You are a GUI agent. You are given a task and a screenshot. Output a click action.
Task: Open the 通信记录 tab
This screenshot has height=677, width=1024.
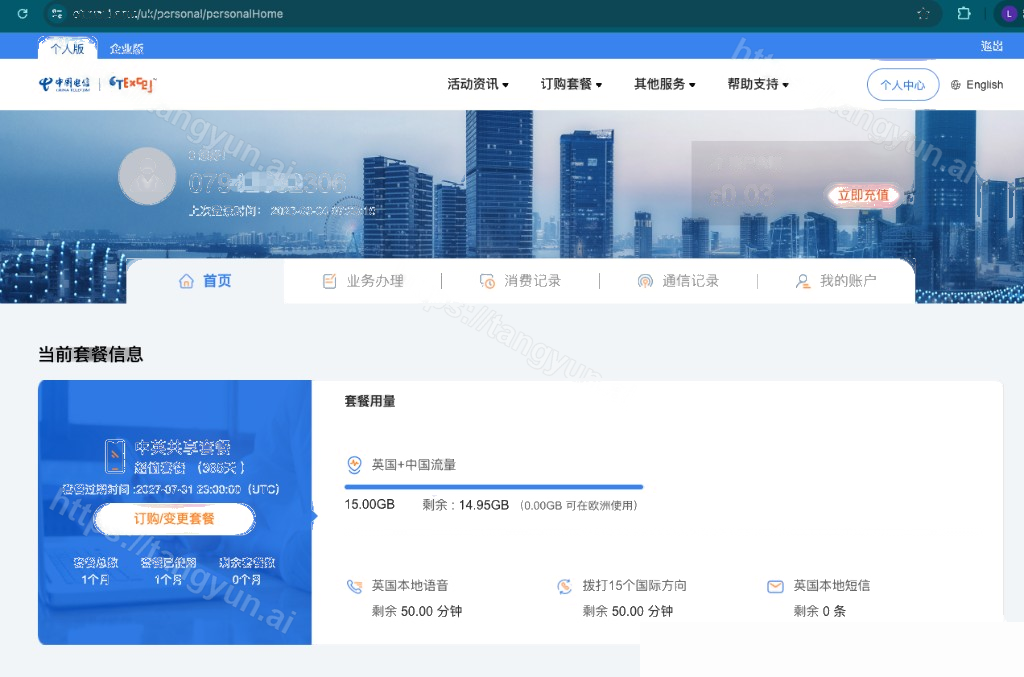(679, 281)
